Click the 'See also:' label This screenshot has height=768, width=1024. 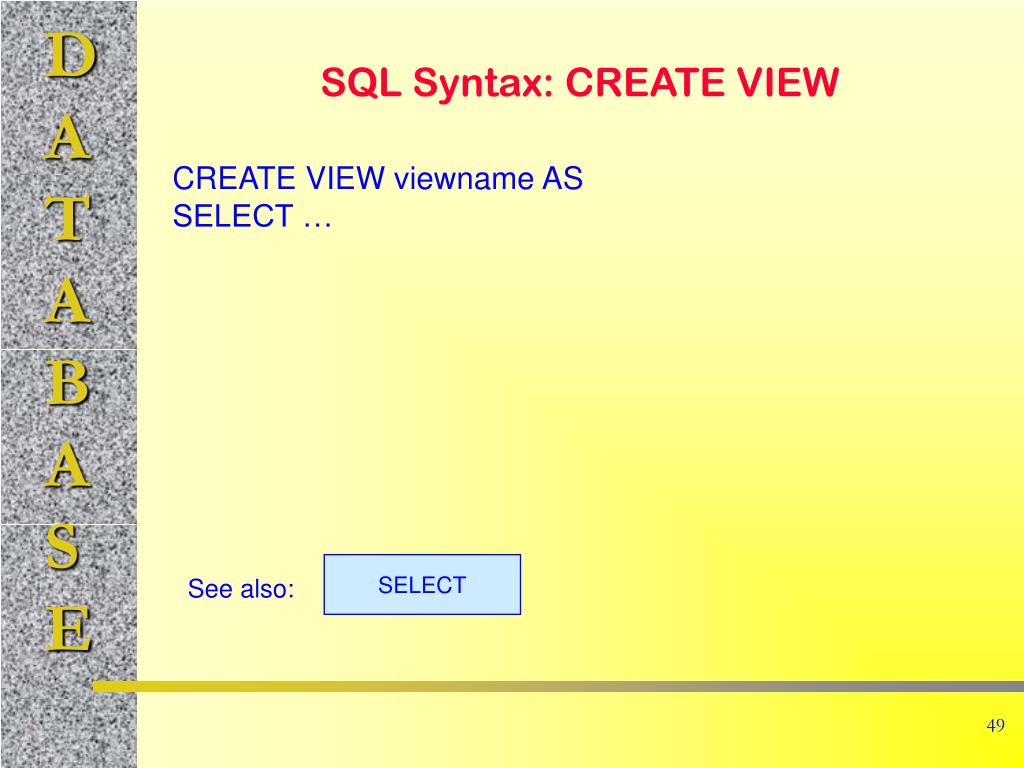tap(241, 588)
